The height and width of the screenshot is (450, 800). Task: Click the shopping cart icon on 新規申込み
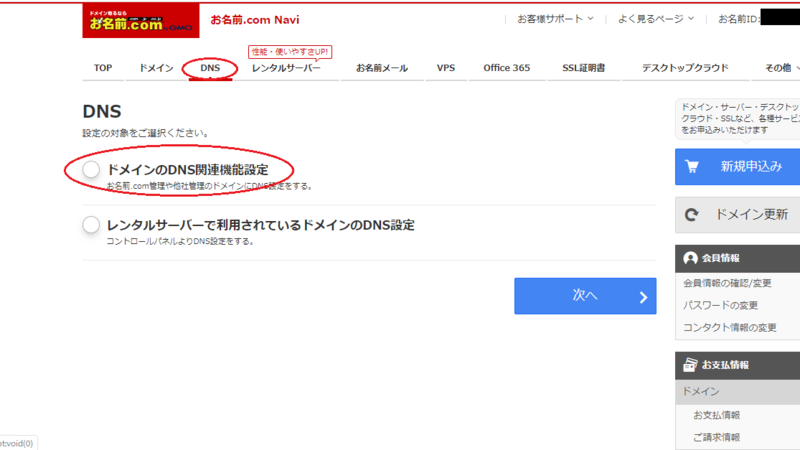(692, 166)
